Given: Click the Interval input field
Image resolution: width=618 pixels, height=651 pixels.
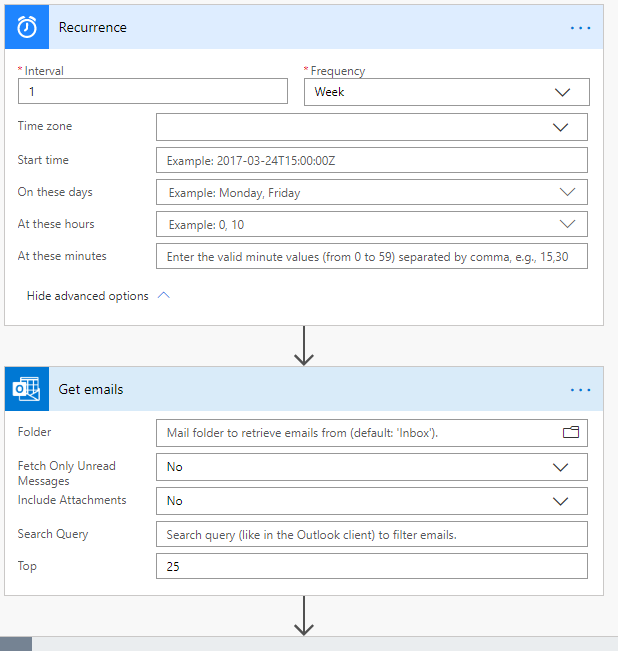Looking at the screenshot, I should (x=153, y=91).
